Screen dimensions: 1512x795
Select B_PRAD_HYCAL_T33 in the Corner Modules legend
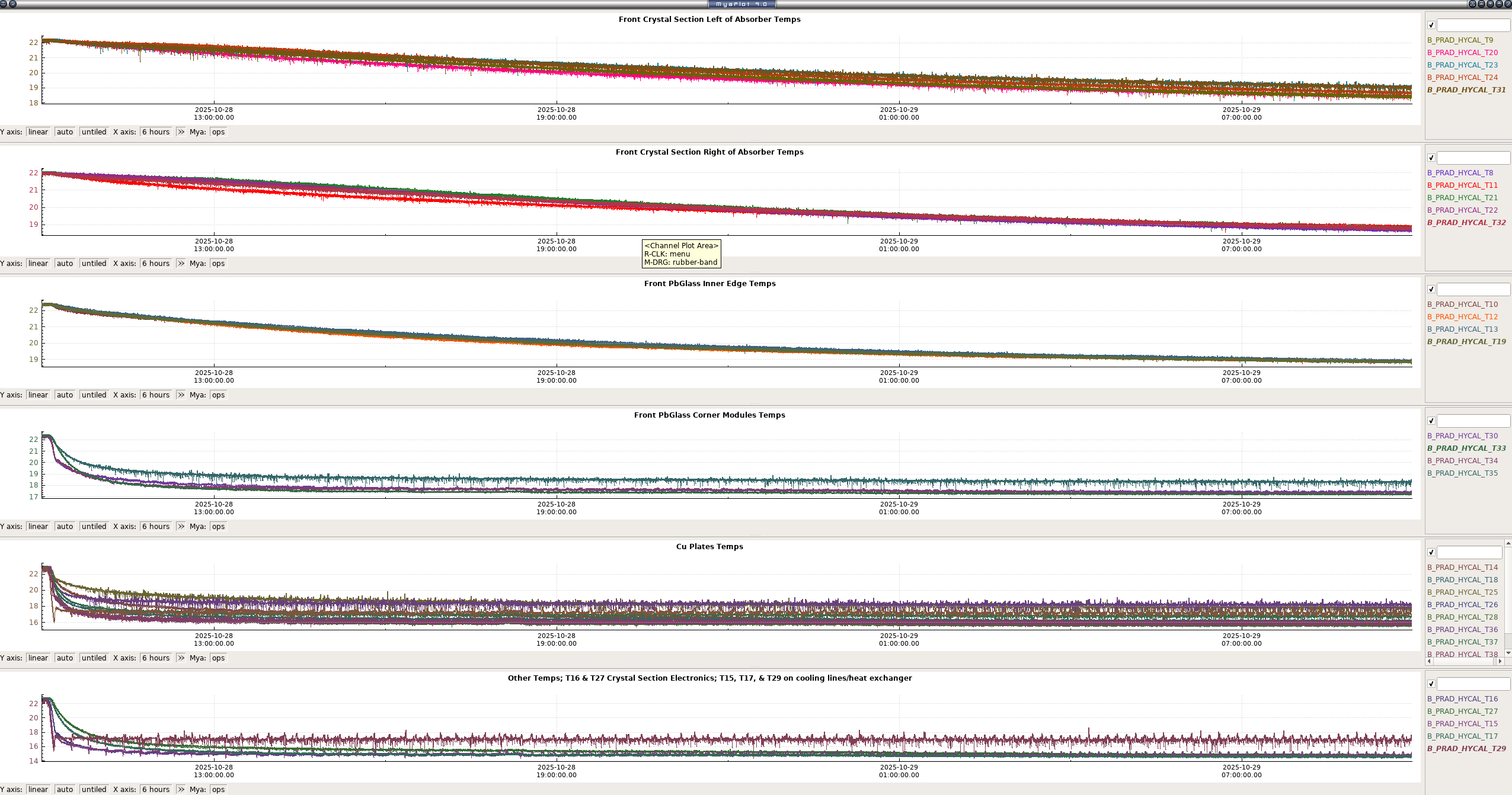point(1466,448)
